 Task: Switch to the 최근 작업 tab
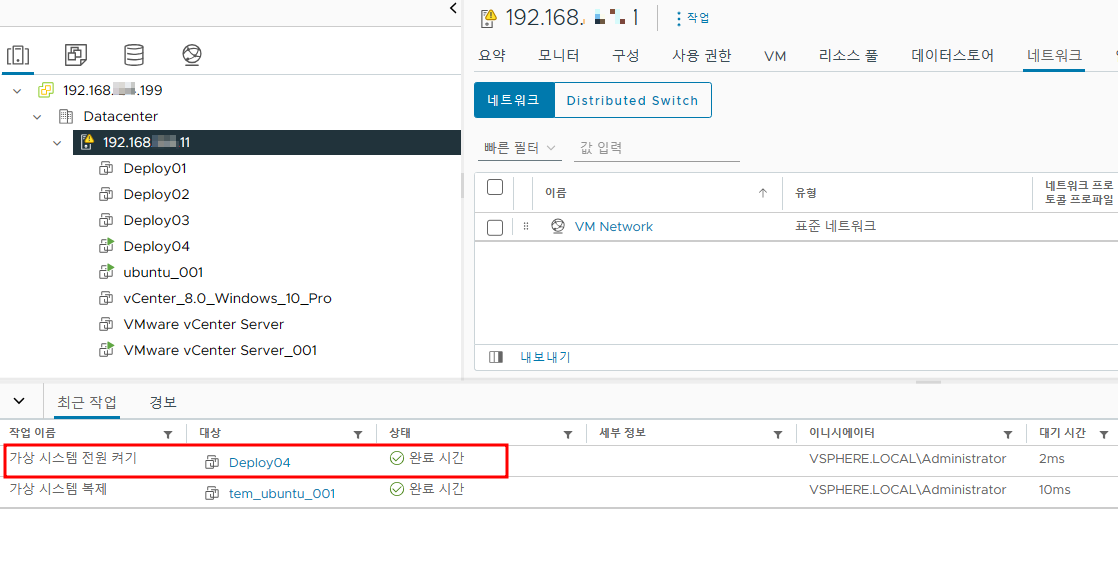tap(87, 402)
